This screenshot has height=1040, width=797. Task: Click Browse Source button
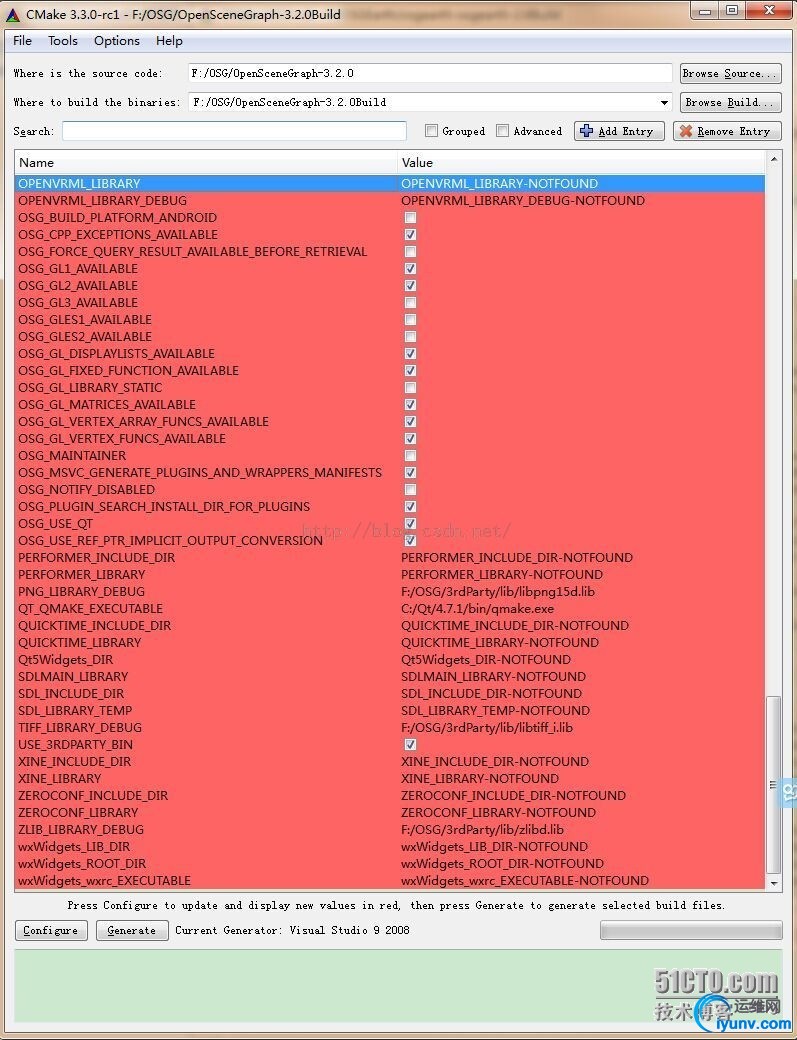730,73
